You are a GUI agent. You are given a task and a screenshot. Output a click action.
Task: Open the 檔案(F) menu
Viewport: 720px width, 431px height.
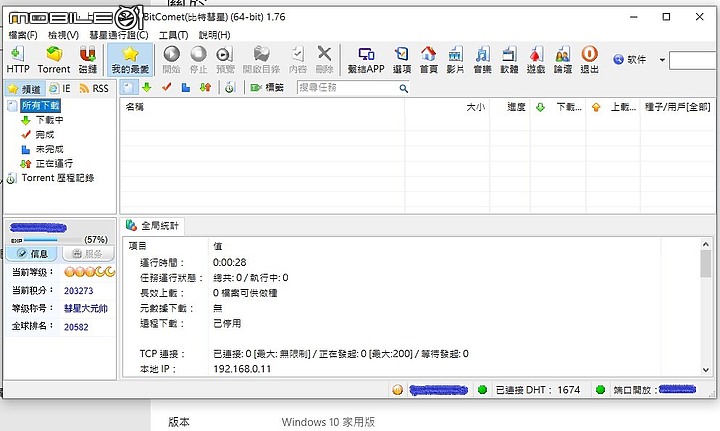click(23, 35)
